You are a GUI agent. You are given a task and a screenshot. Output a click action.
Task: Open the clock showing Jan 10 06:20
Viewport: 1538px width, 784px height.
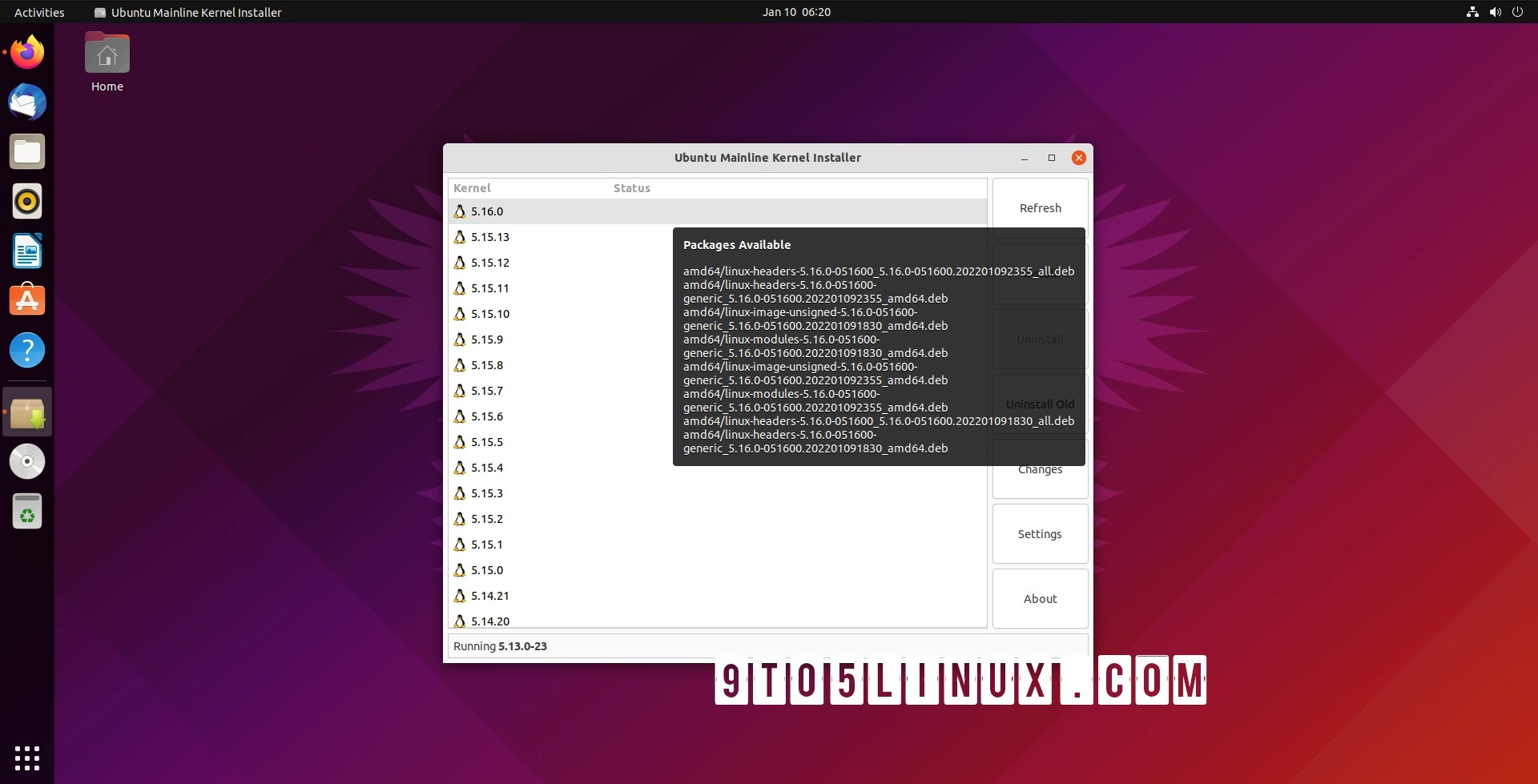pyautogui.click(x=796, y=12)
